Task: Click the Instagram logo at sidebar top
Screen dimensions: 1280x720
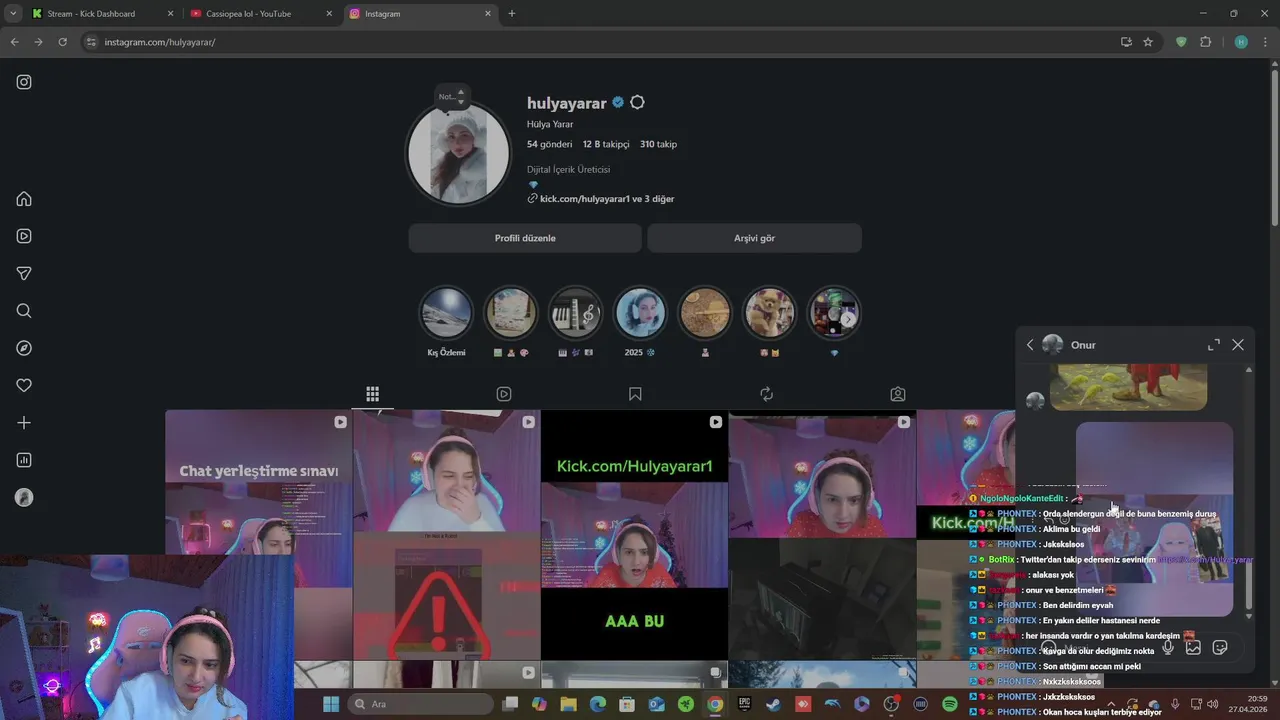Action: coord(24,82)
